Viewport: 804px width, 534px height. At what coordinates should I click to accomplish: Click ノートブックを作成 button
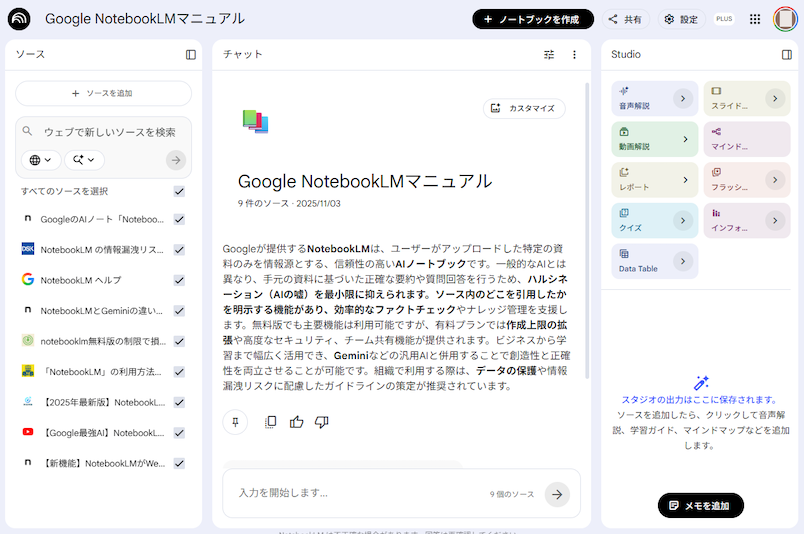click(533, 19)
